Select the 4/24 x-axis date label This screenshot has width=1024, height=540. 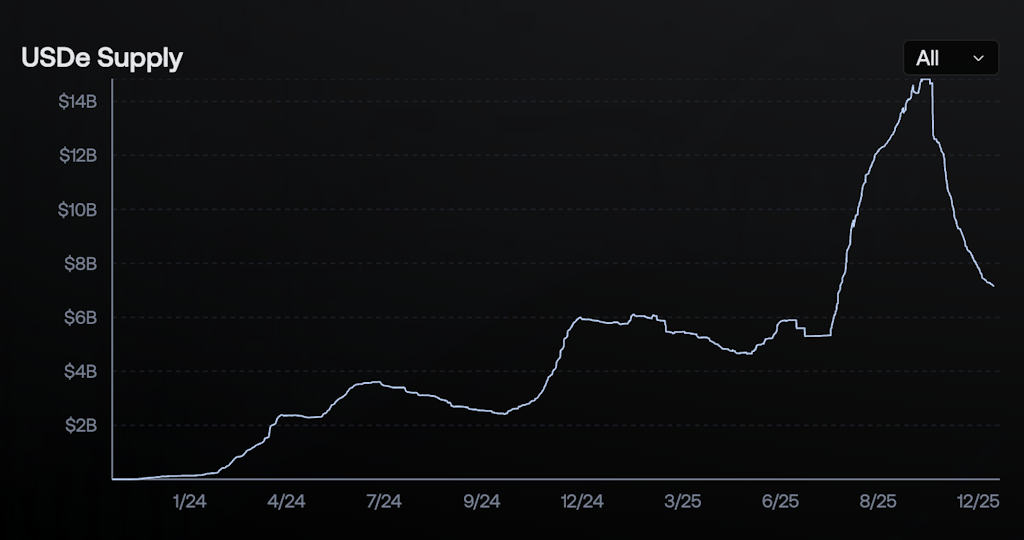[x=286, y=501]
